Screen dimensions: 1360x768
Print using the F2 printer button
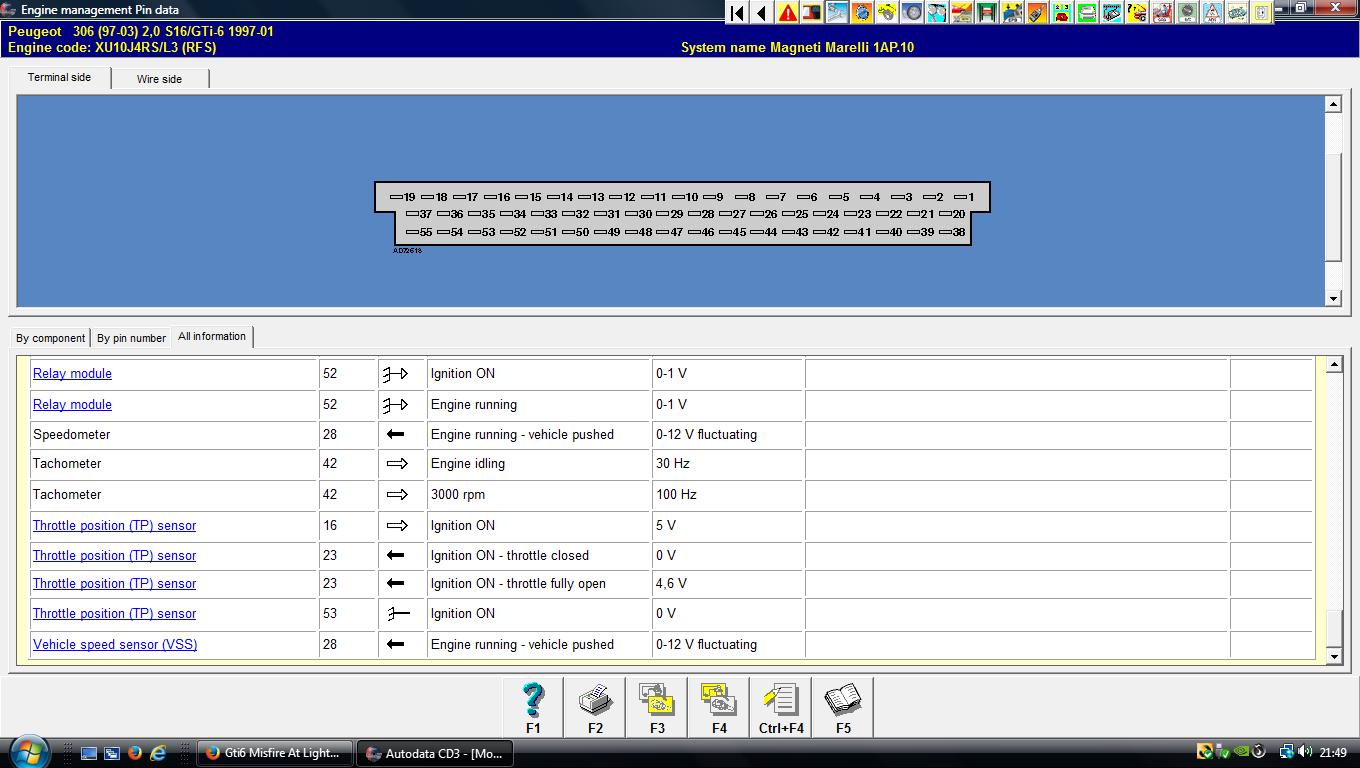coord(595,708)
